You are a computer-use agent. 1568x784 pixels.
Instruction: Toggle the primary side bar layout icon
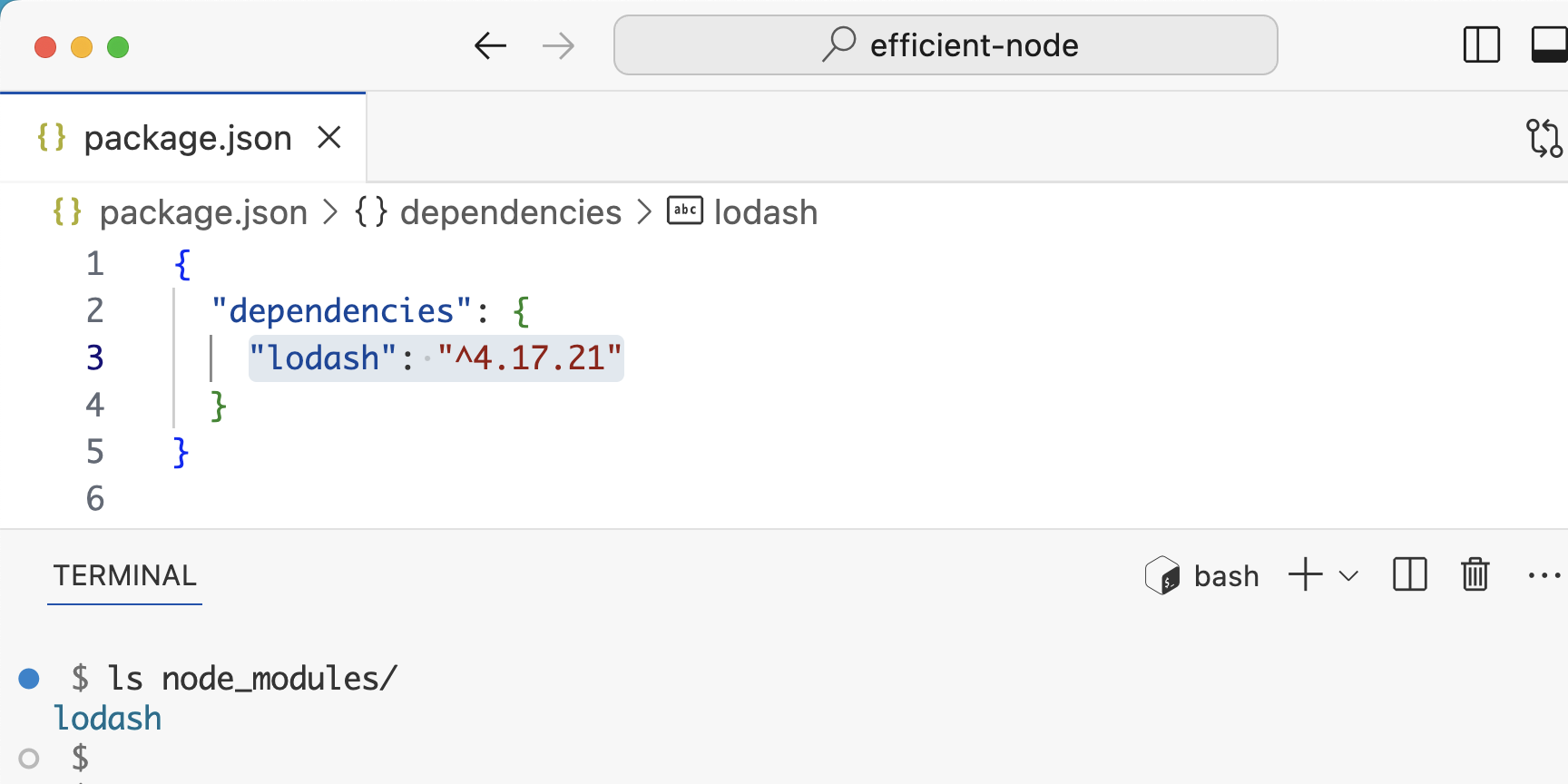(x=1481, y=44)
